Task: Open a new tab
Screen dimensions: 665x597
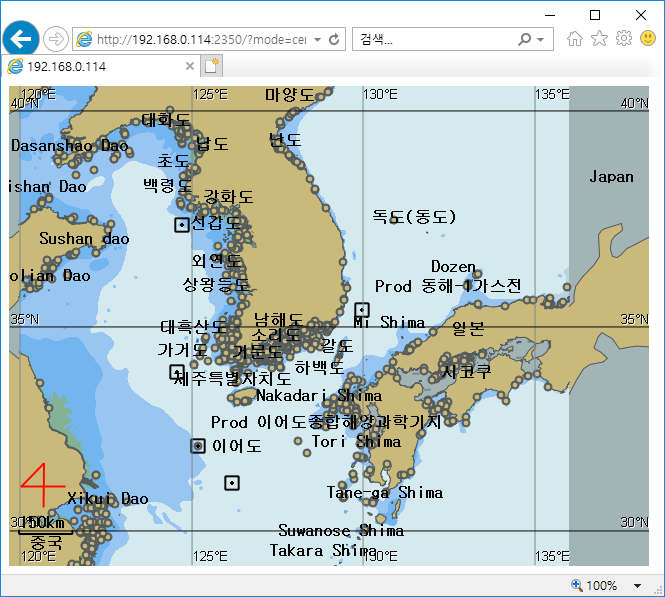Action: coord(211,66)
